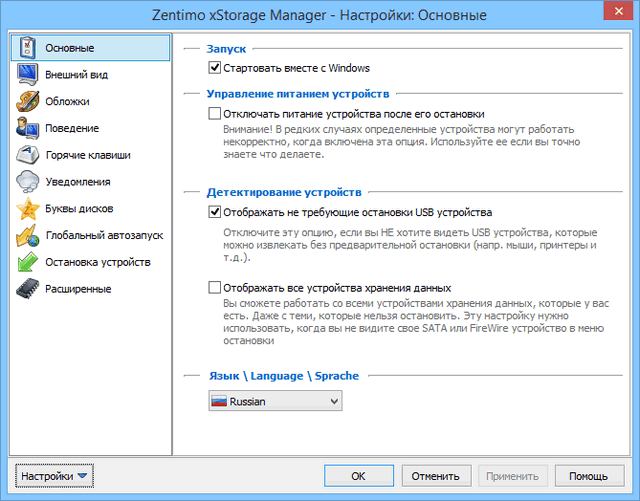This screenshot has width=640, height=501.
Task: Click the green arrow Остановка устройств icon
Action: point(27,263)
